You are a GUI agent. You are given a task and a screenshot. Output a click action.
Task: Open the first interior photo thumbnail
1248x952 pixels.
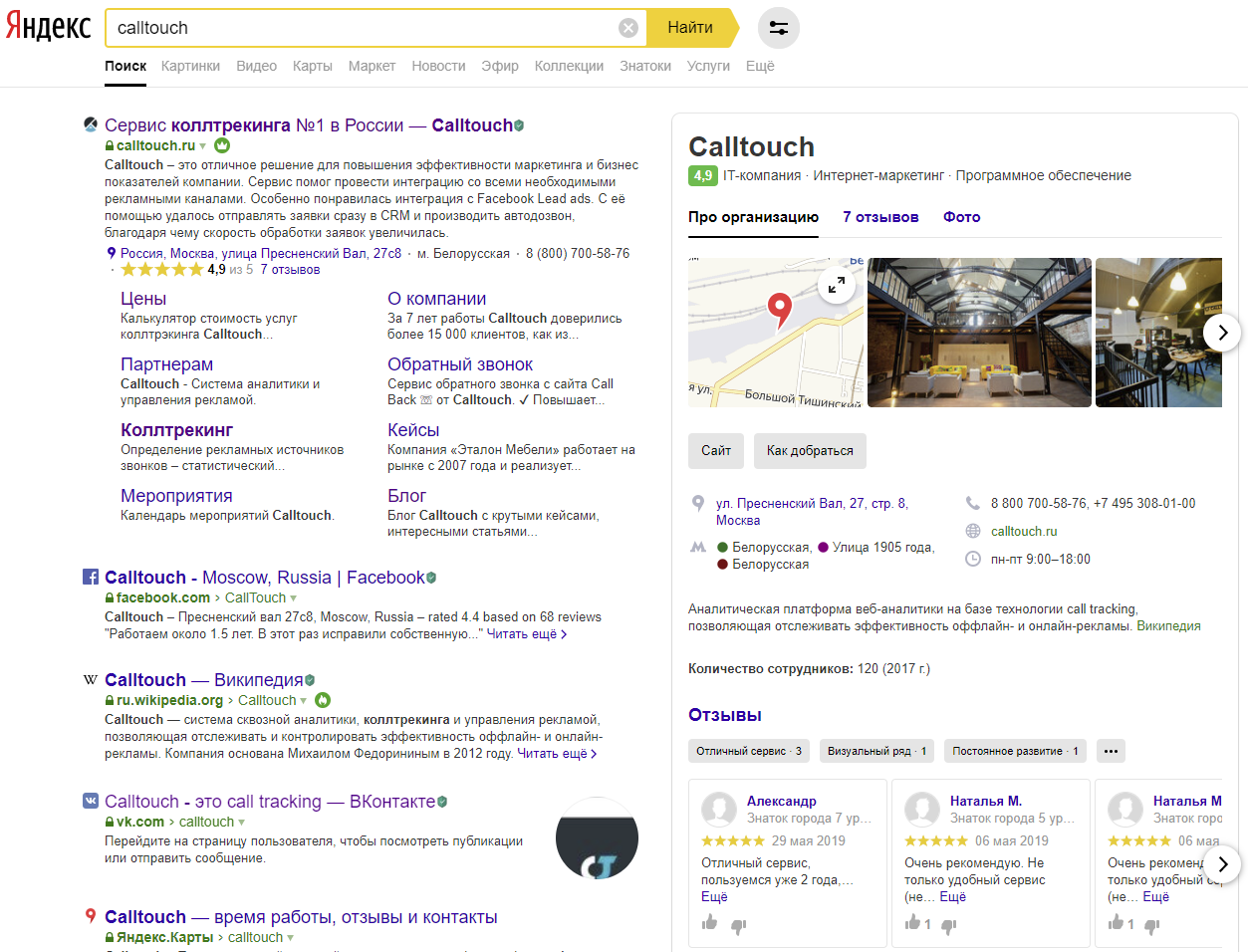point(979,333)
